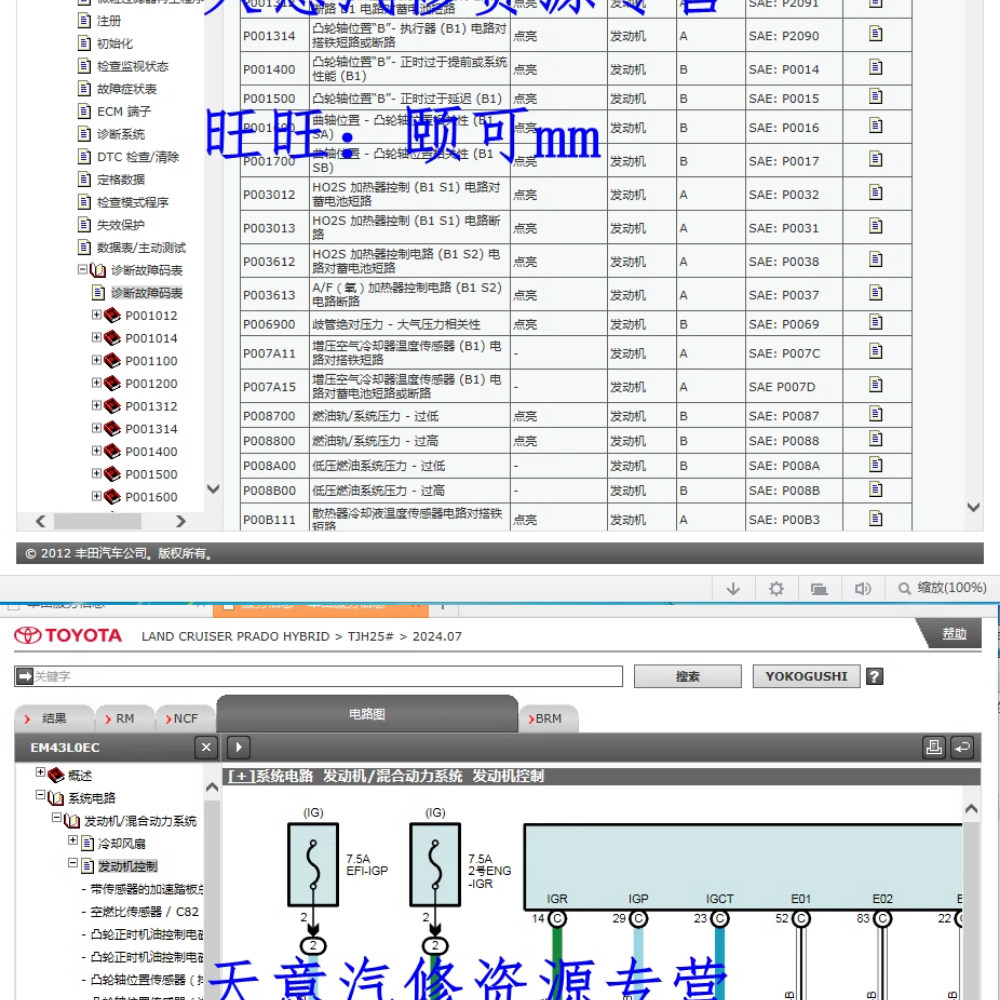Open document icon for P008800 row

pyautogui.click(x=876, y=439)
